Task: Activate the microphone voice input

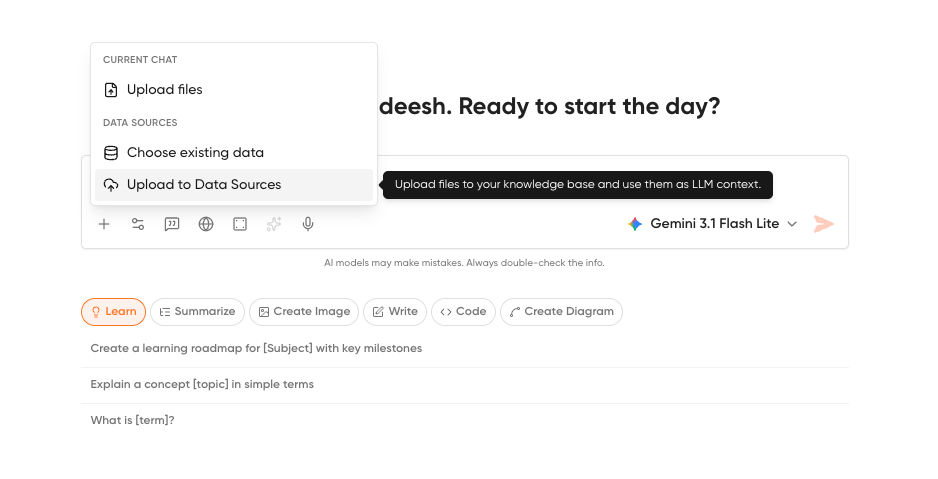Action: click(x=308, y=224)
